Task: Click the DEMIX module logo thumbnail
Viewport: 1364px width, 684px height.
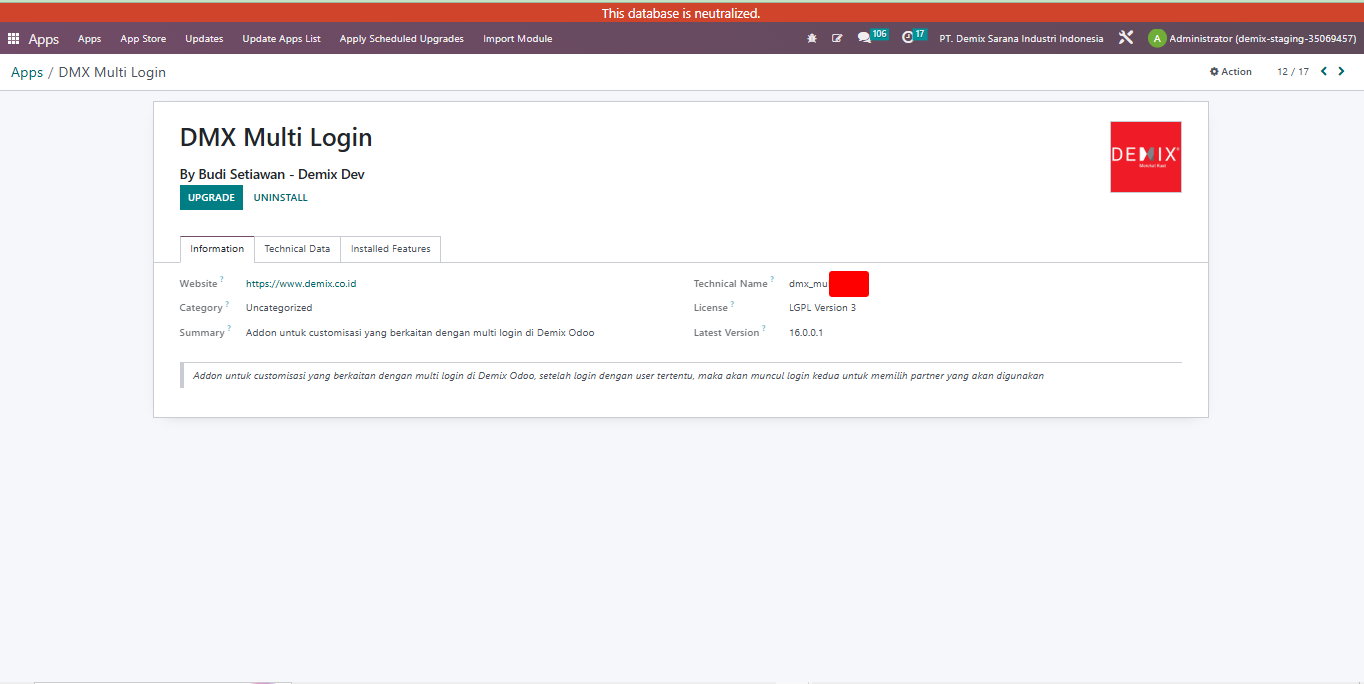Action: click(x=1146, y=157)
